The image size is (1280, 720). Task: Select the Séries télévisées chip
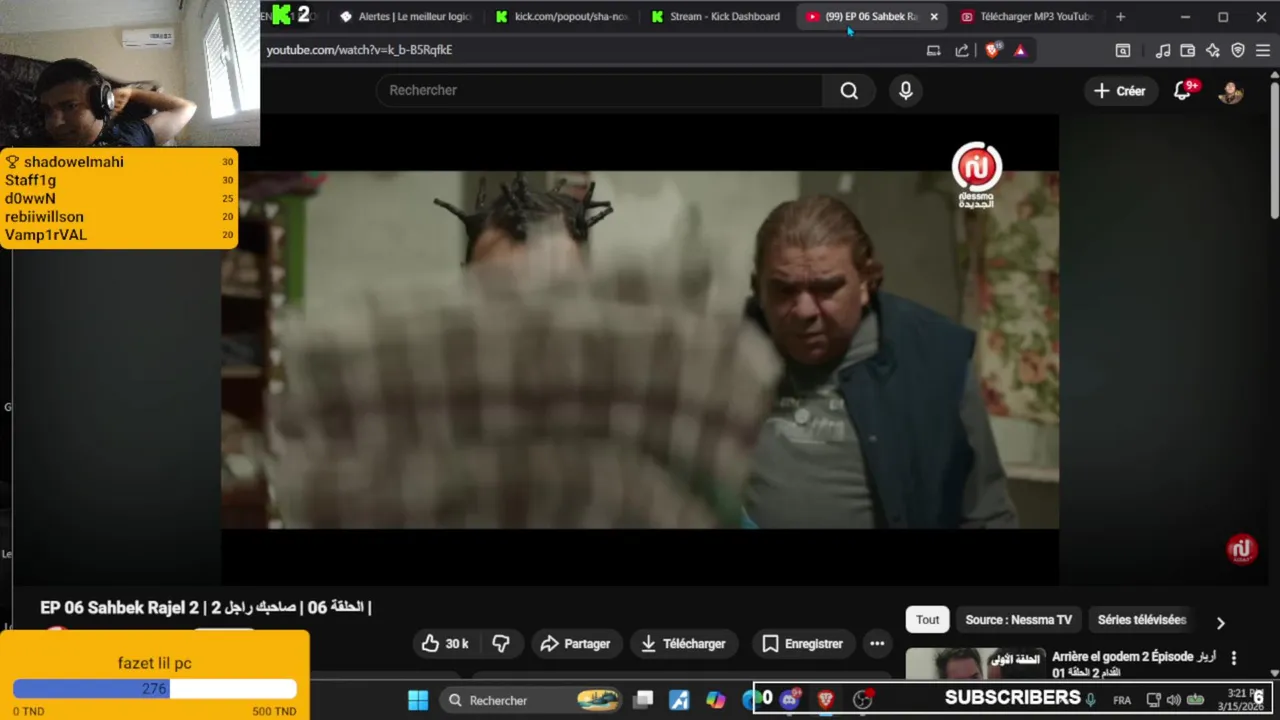click(x=1142, y=620)
